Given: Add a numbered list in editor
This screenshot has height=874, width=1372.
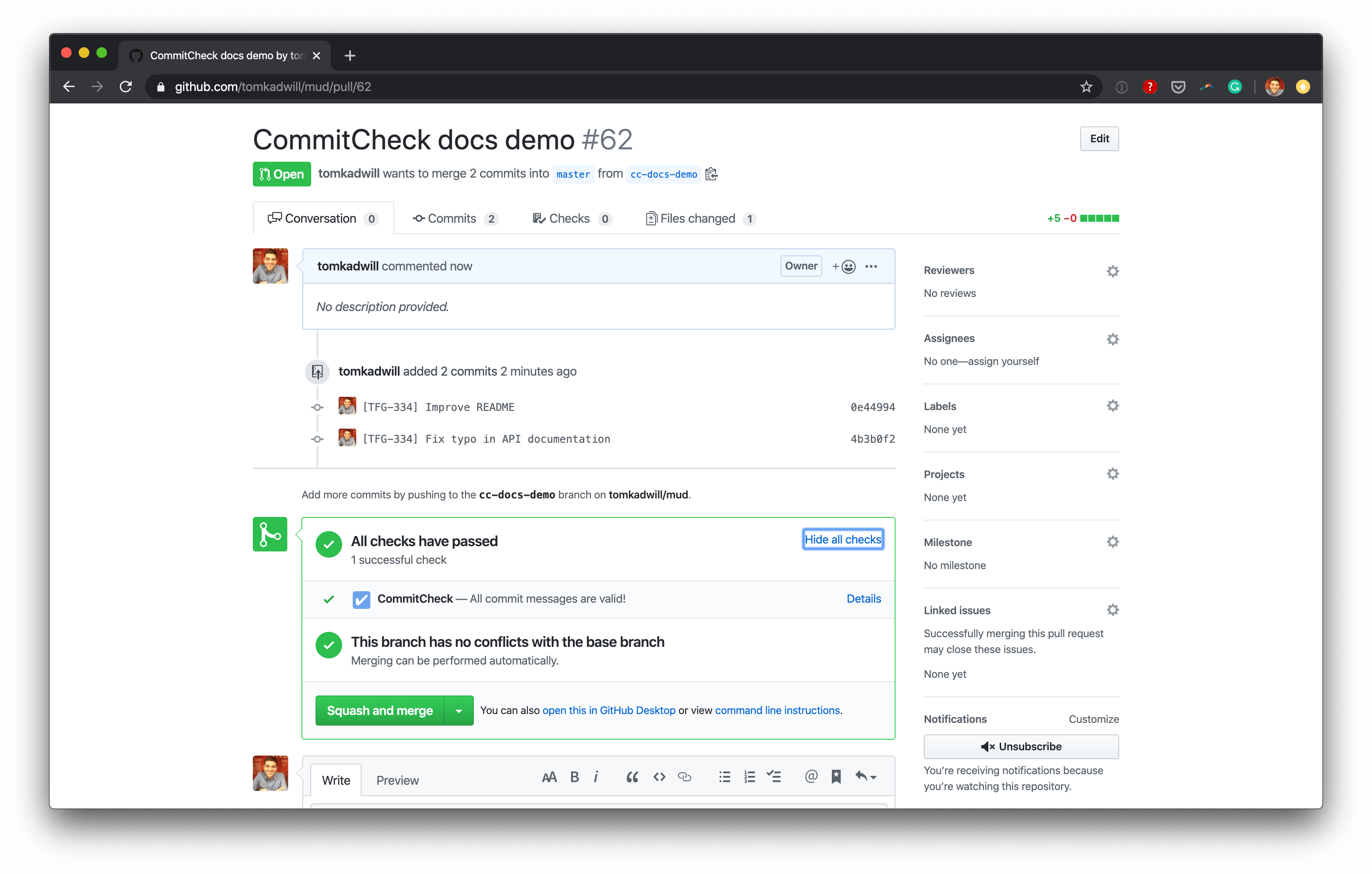Looking at the screenshot, I should 749,777.
